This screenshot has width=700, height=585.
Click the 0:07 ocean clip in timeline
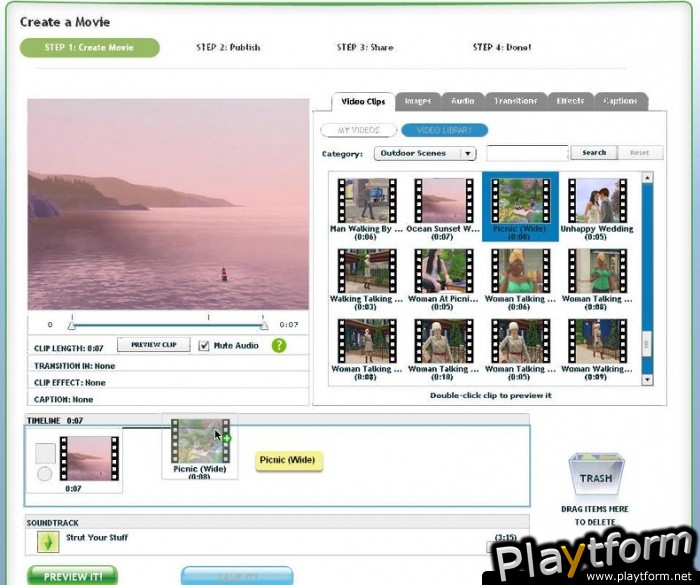[89, 458]
